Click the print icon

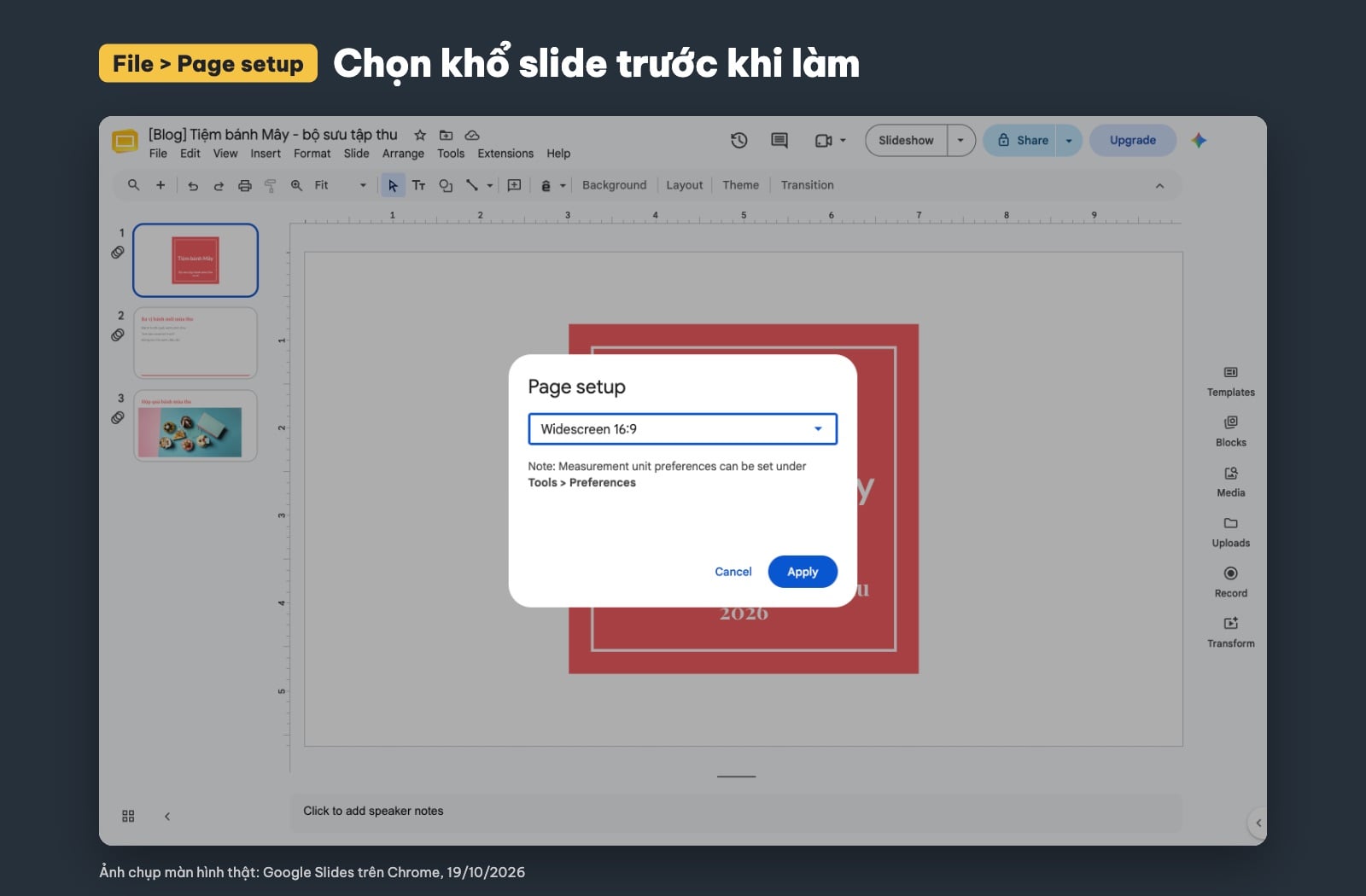(245, 185)
